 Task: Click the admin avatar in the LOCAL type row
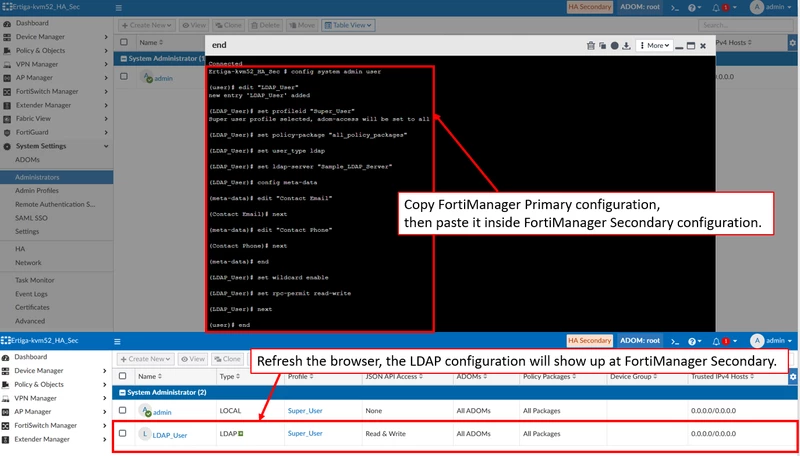click(145, 411)
